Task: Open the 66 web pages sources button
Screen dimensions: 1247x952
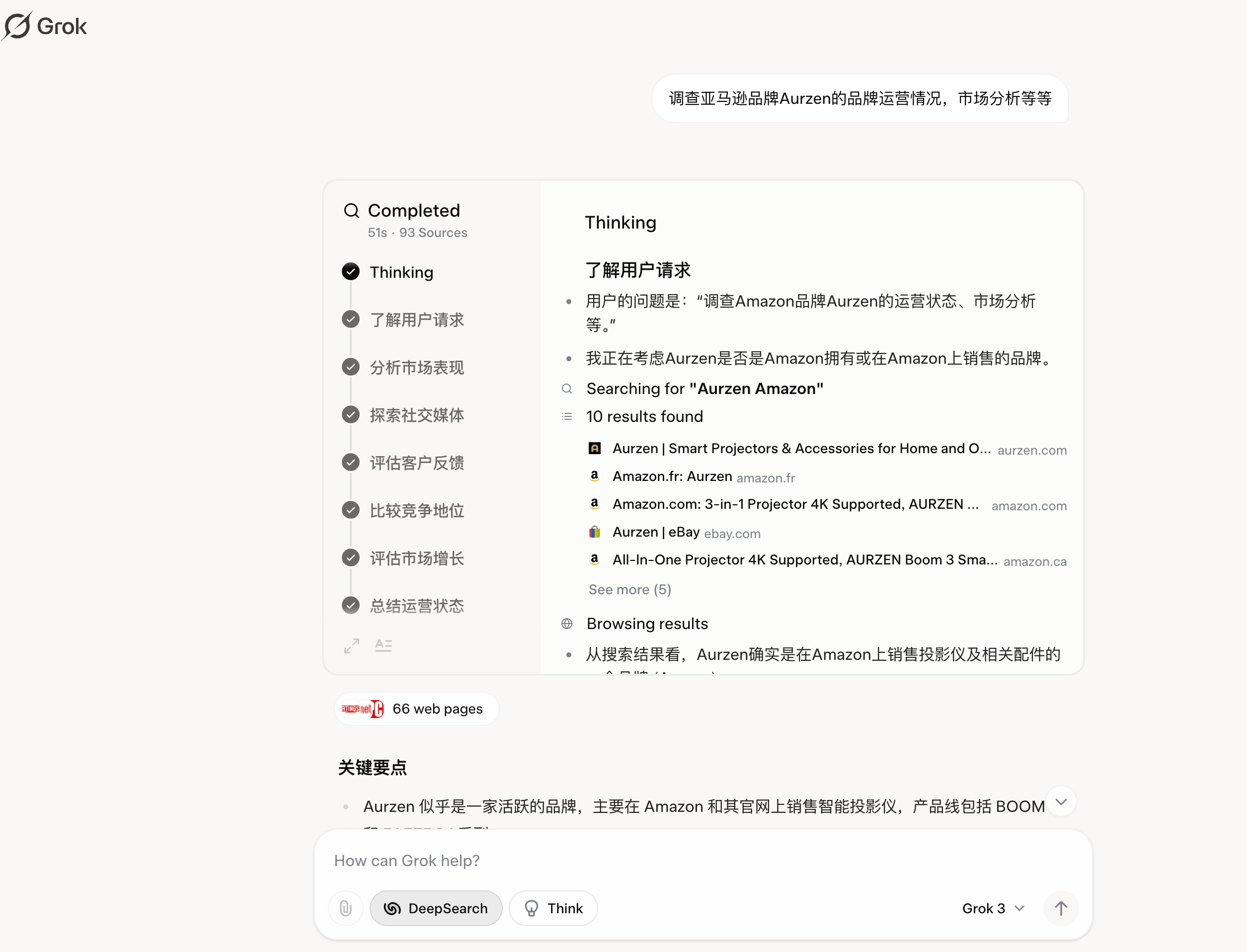Action: 417,709
